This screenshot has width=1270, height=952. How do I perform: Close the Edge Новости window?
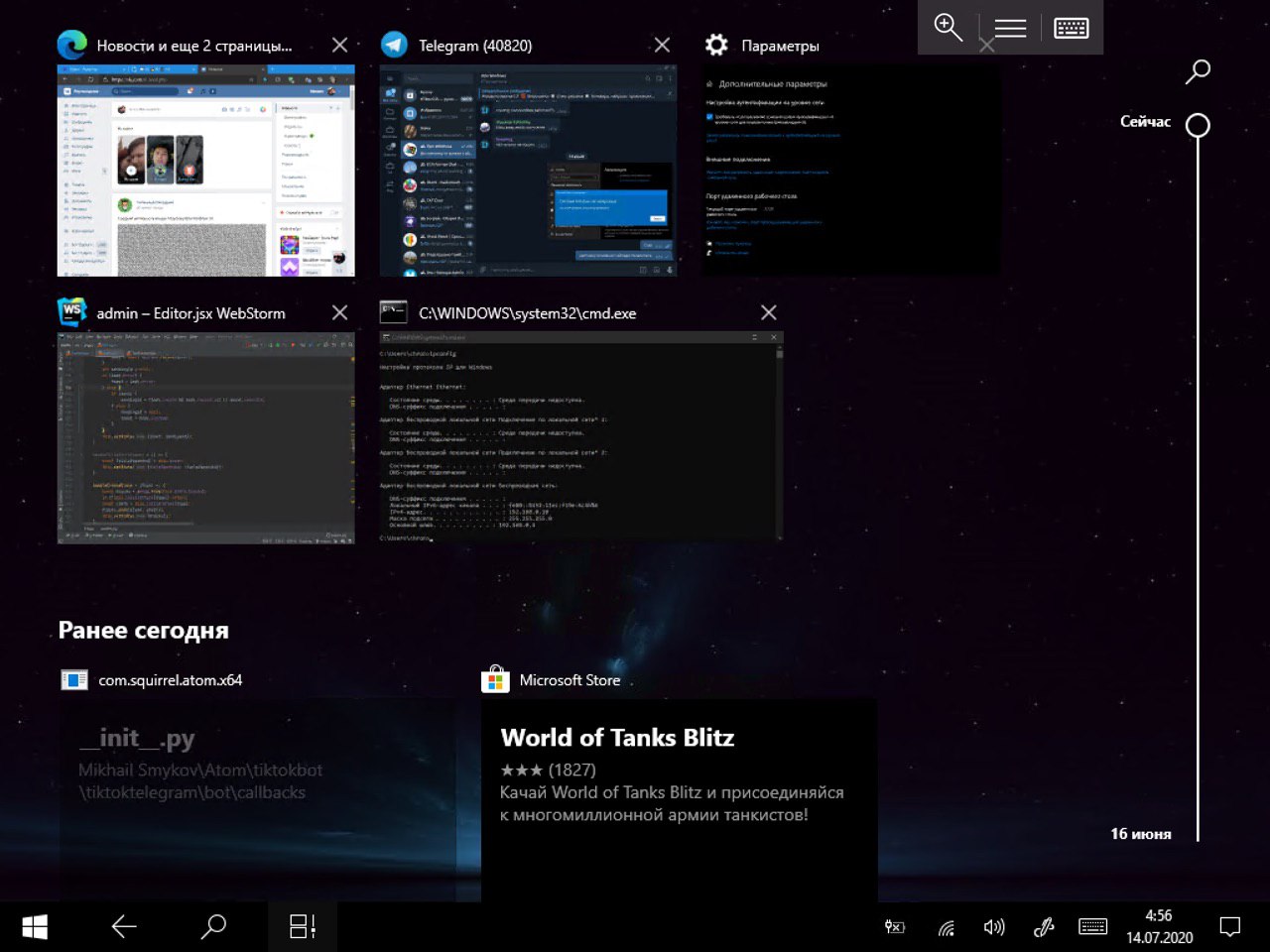point(339,46)
